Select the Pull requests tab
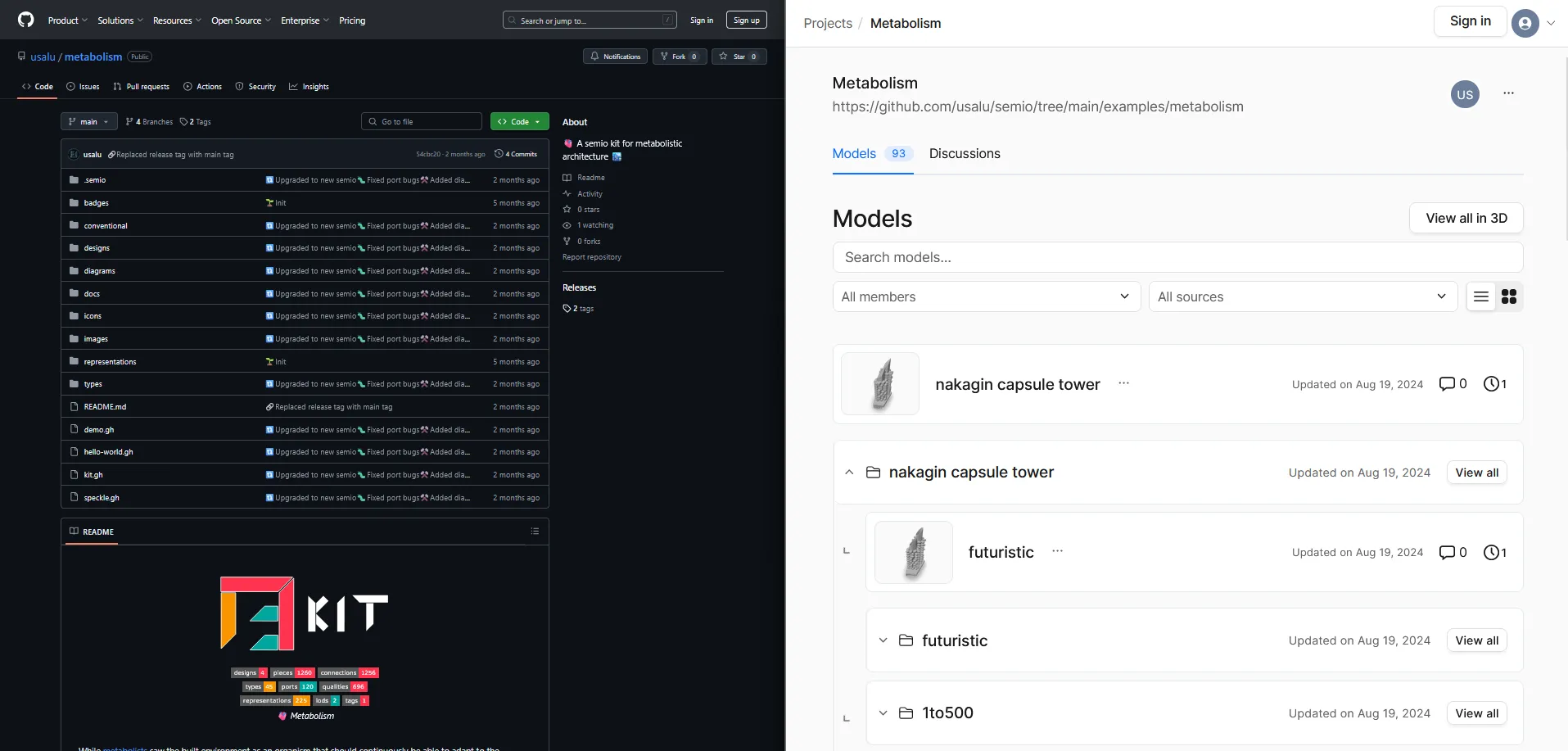 pos(141,87)
